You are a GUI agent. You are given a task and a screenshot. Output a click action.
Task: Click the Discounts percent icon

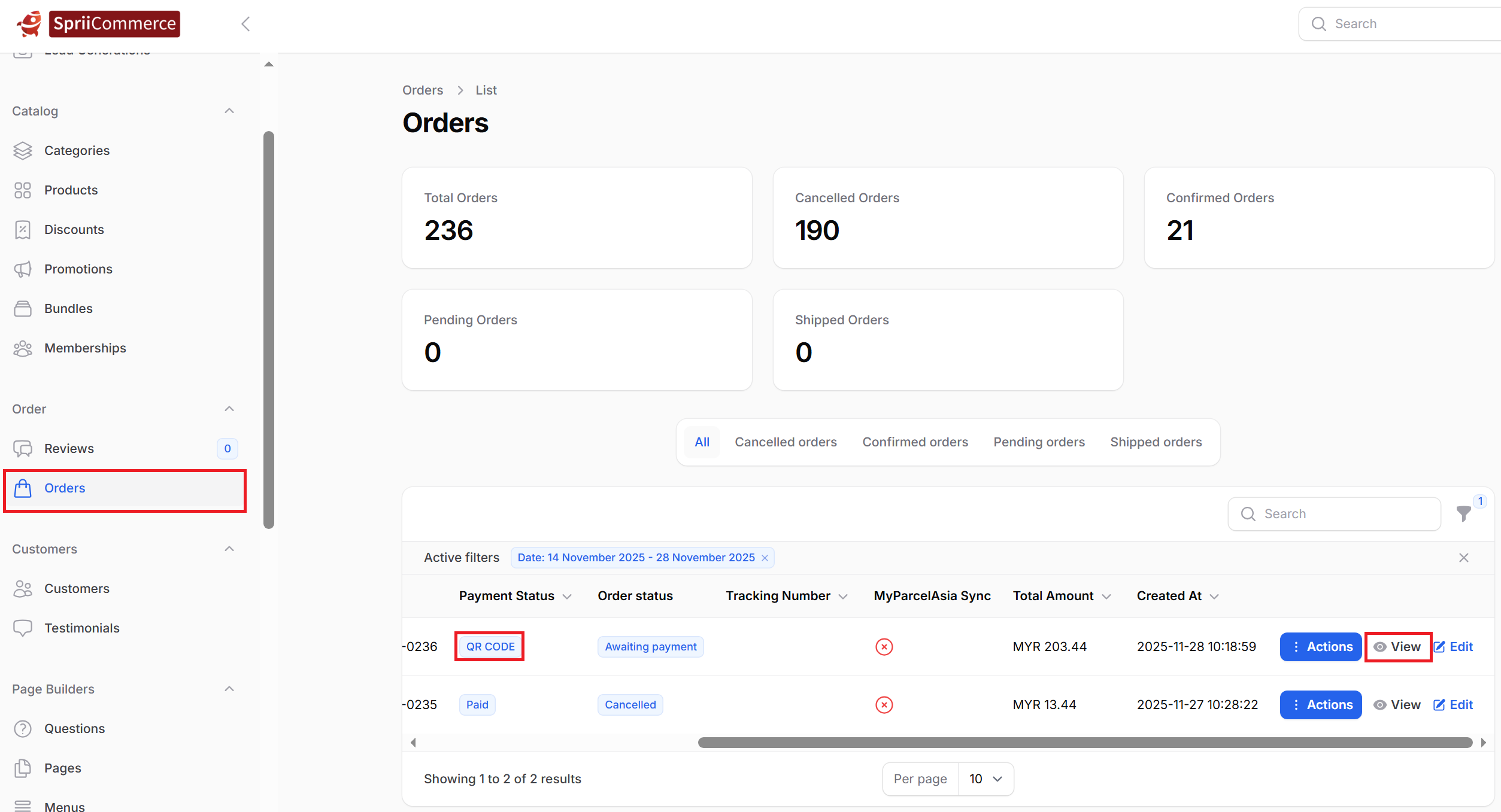pos(23,230)
